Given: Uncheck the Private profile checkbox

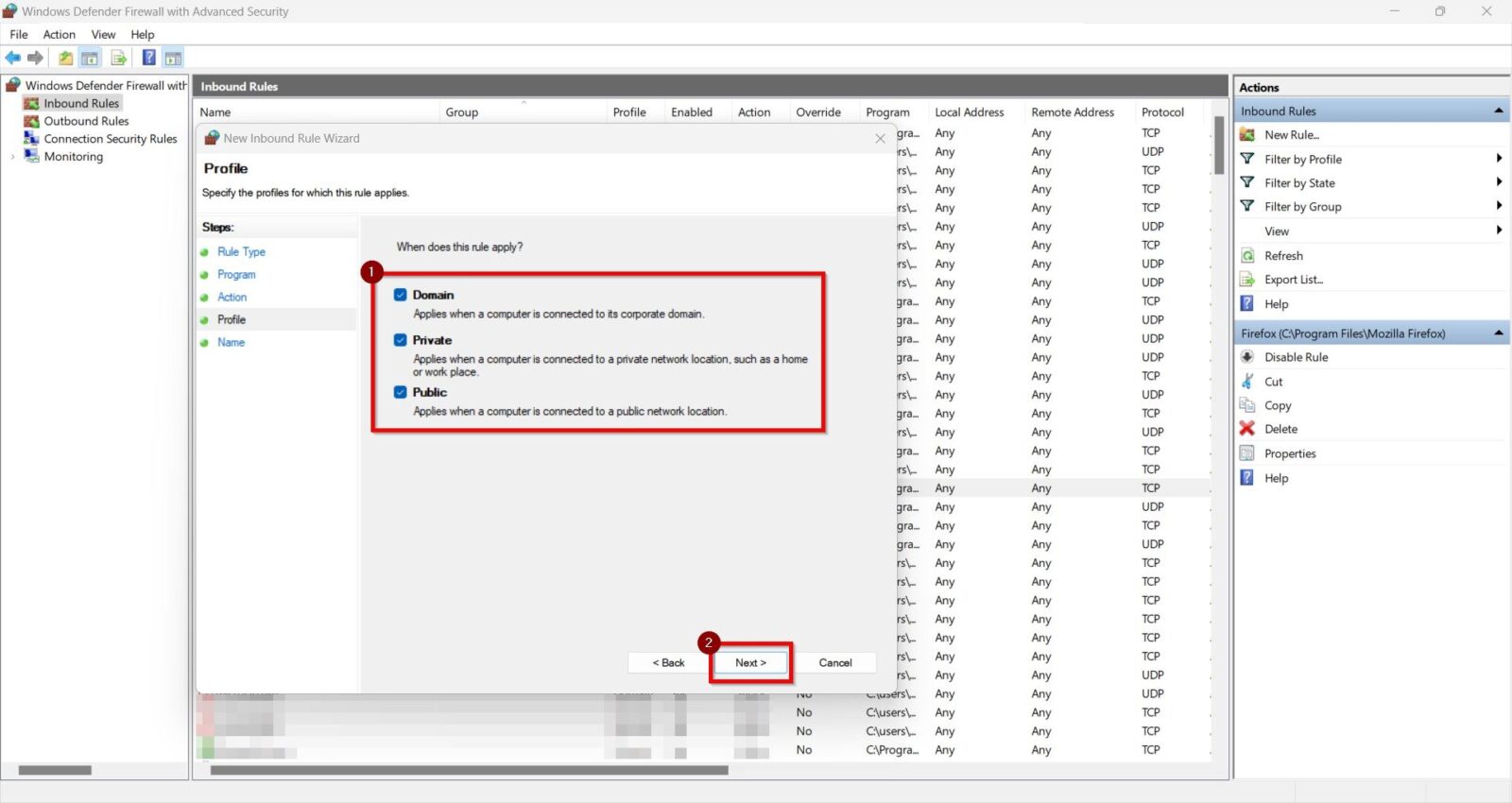Looking at the screenshot, I should click(x=401, y=340).
